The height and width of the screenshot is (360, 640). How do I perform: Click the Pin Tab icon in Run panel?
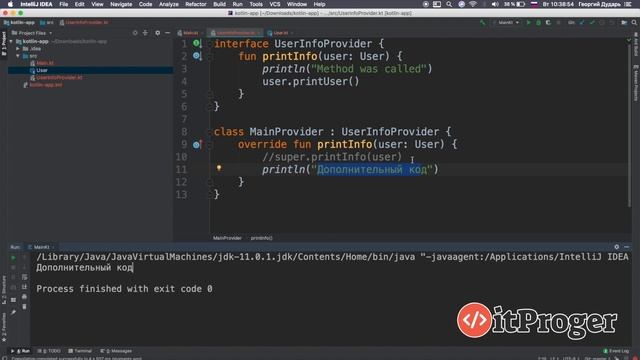(x=13, y=312)
